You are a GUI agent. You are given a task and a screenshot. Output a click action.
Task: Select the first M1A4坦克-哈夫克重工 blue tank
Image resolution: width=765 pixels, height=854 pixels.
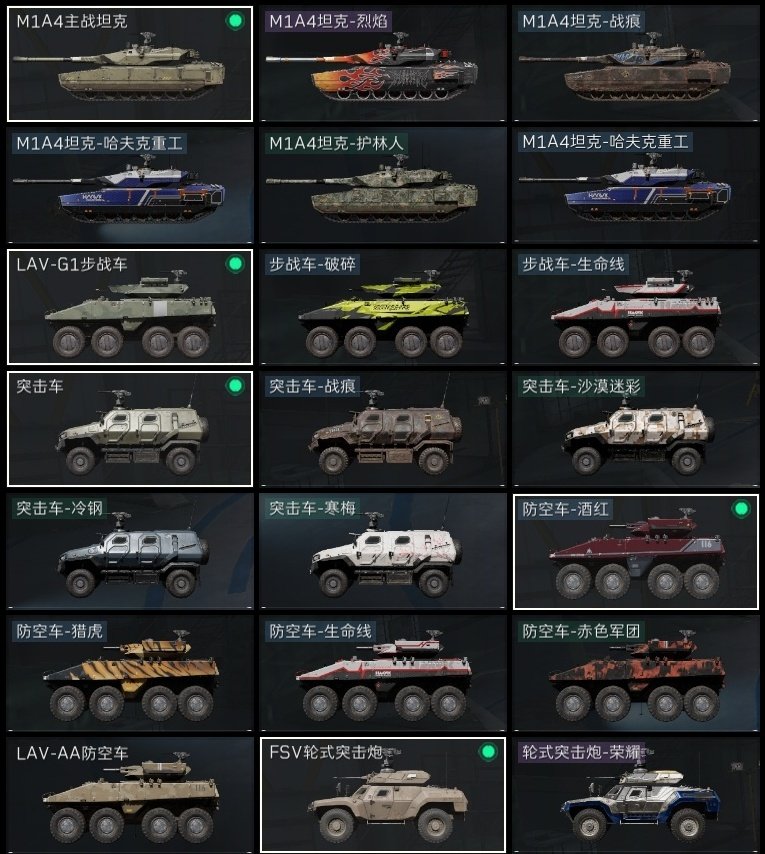(130, 185)
